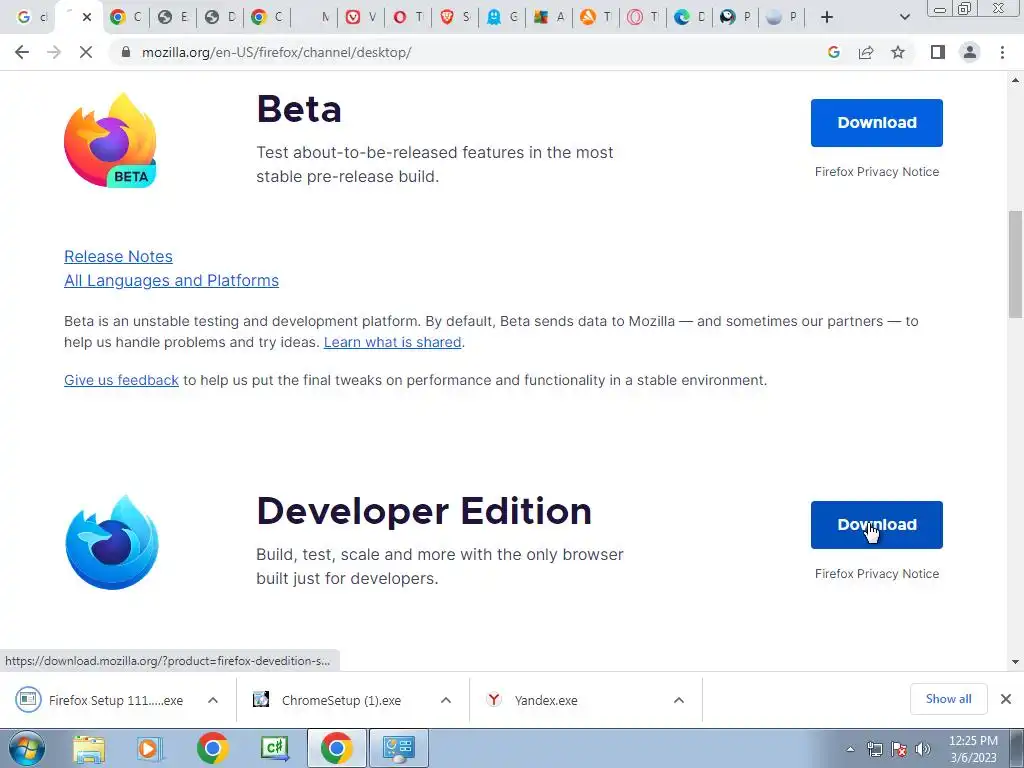1024x768 pixels.
Task: Switch to the Opera GX tab
Action: pyautogui.click(x=643, y=17)
